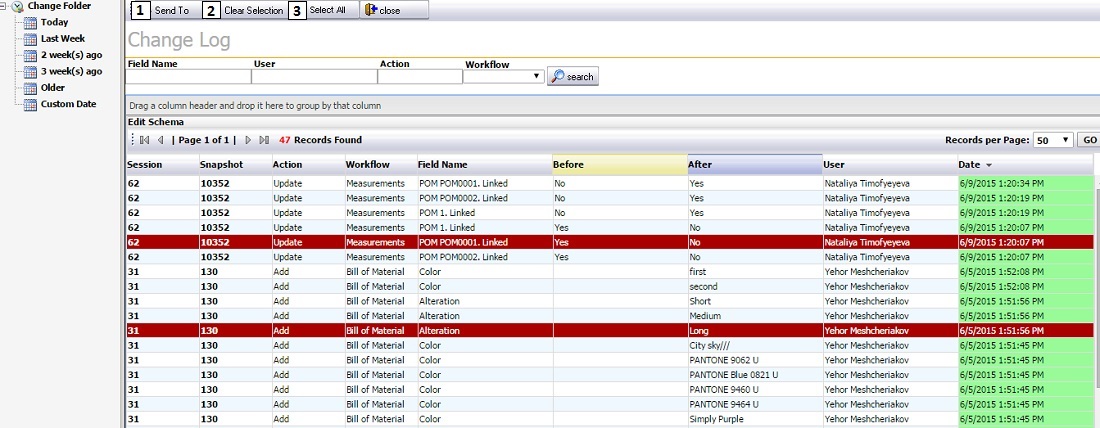This screenshot has width=1100, height=428.
Task: Click the Send To button
Action: [x=166, y=11]
